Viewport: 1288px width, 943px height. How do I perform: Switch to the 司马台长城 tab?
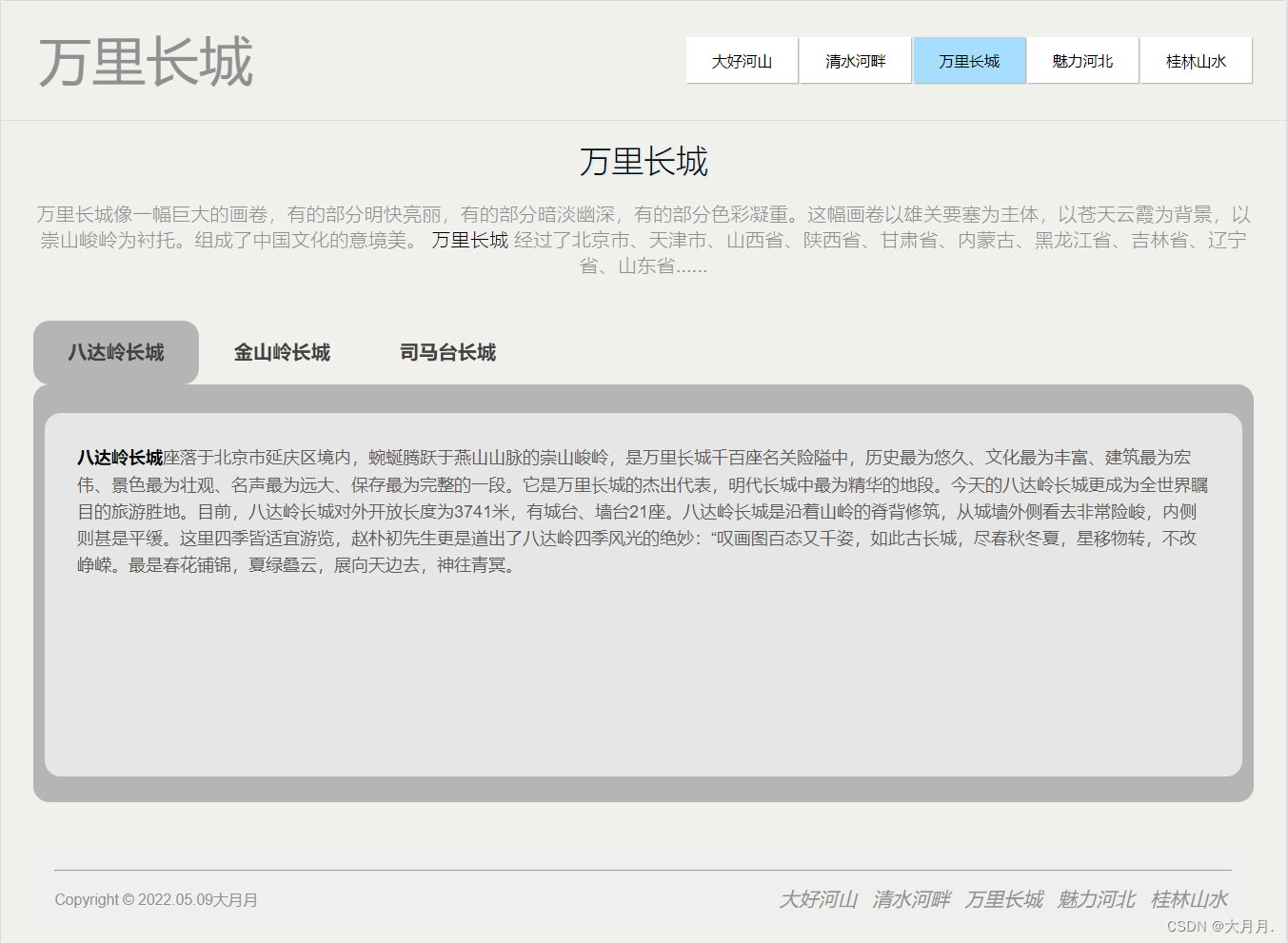[447, 353]
